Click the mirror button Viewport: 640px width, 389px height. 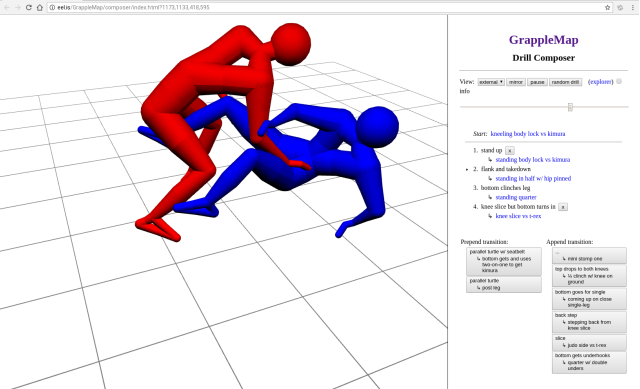pos(516,82)
